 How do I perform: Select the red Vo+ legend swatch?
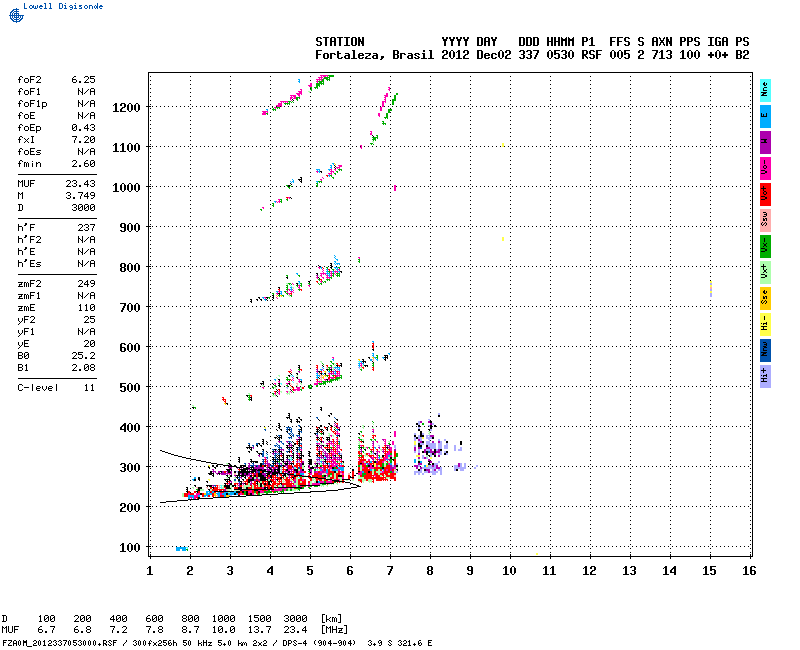pyautogui.click(x=765, y=194)
